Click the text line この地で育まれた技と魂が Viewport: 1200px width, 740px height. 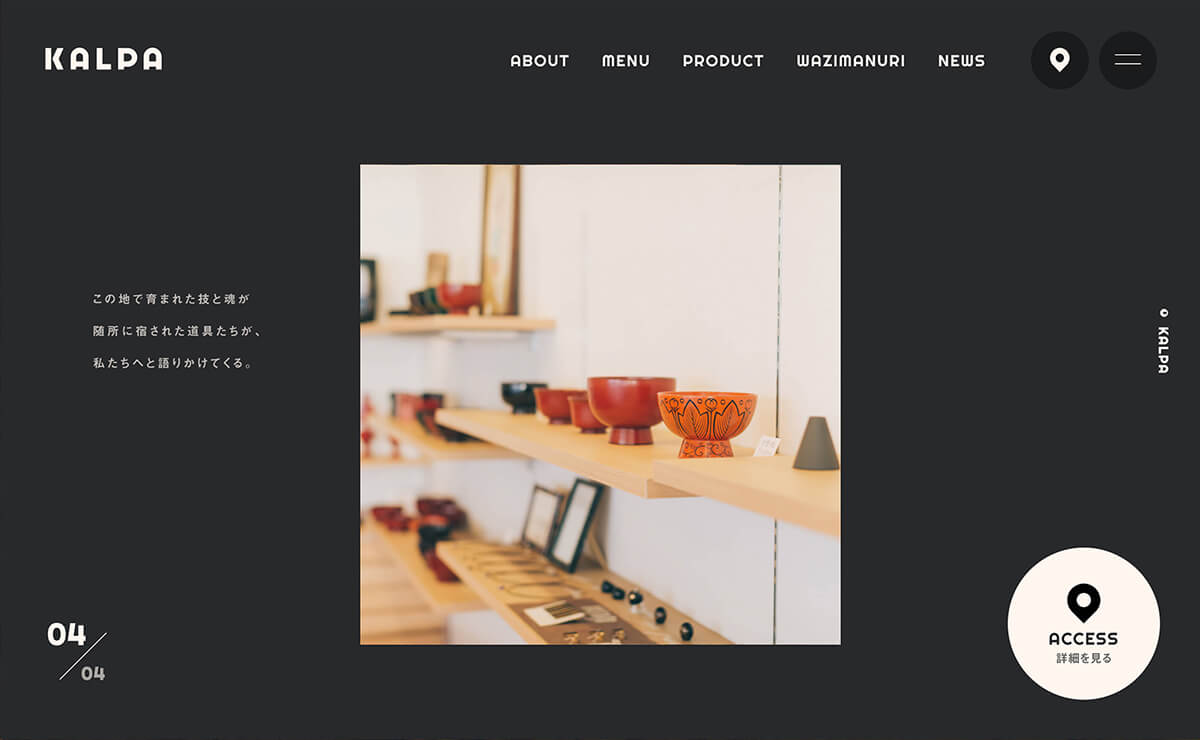171,299
